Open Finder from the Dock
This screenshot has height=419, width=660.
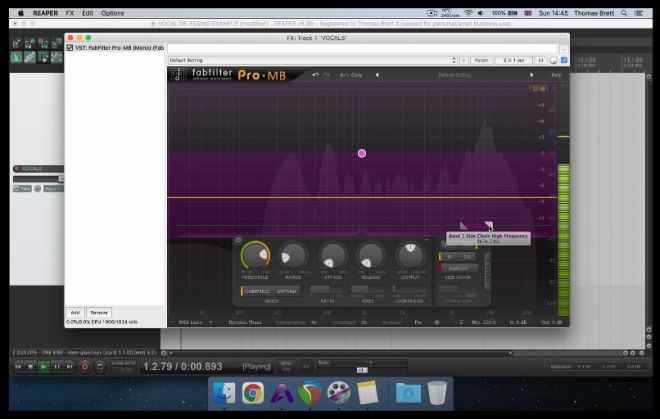coord(224,393)
